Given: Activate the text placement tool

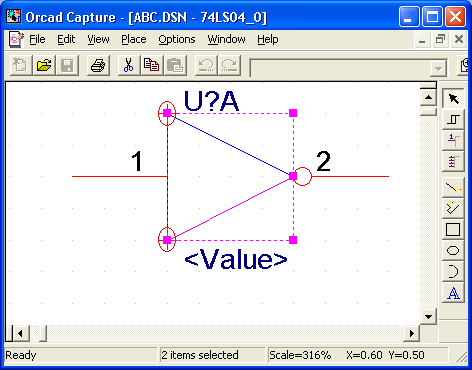Looking at the screenshot, I should (x=453, y=293).
